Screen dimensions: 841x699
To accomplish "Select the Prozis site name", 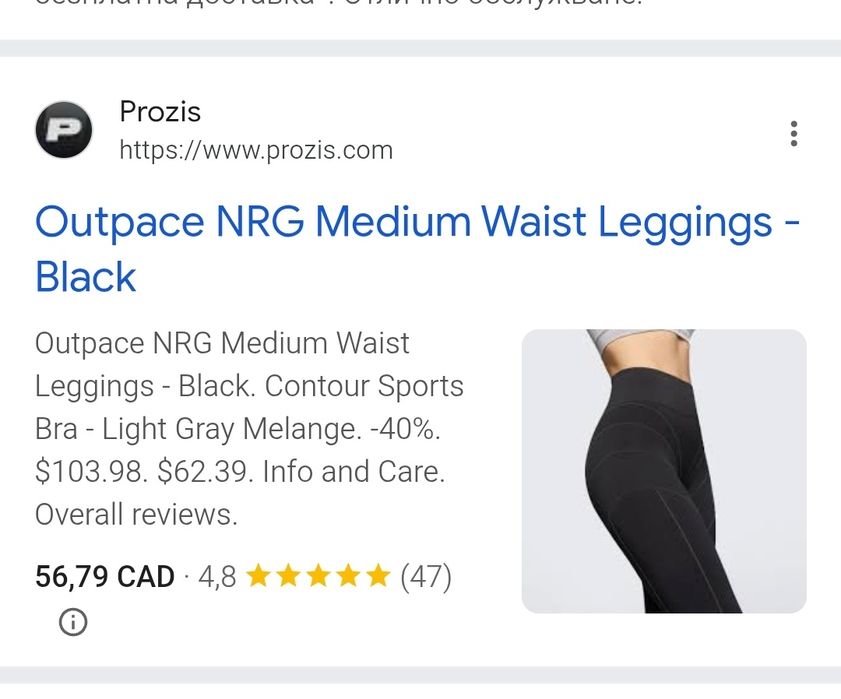I will coord(160,112).
